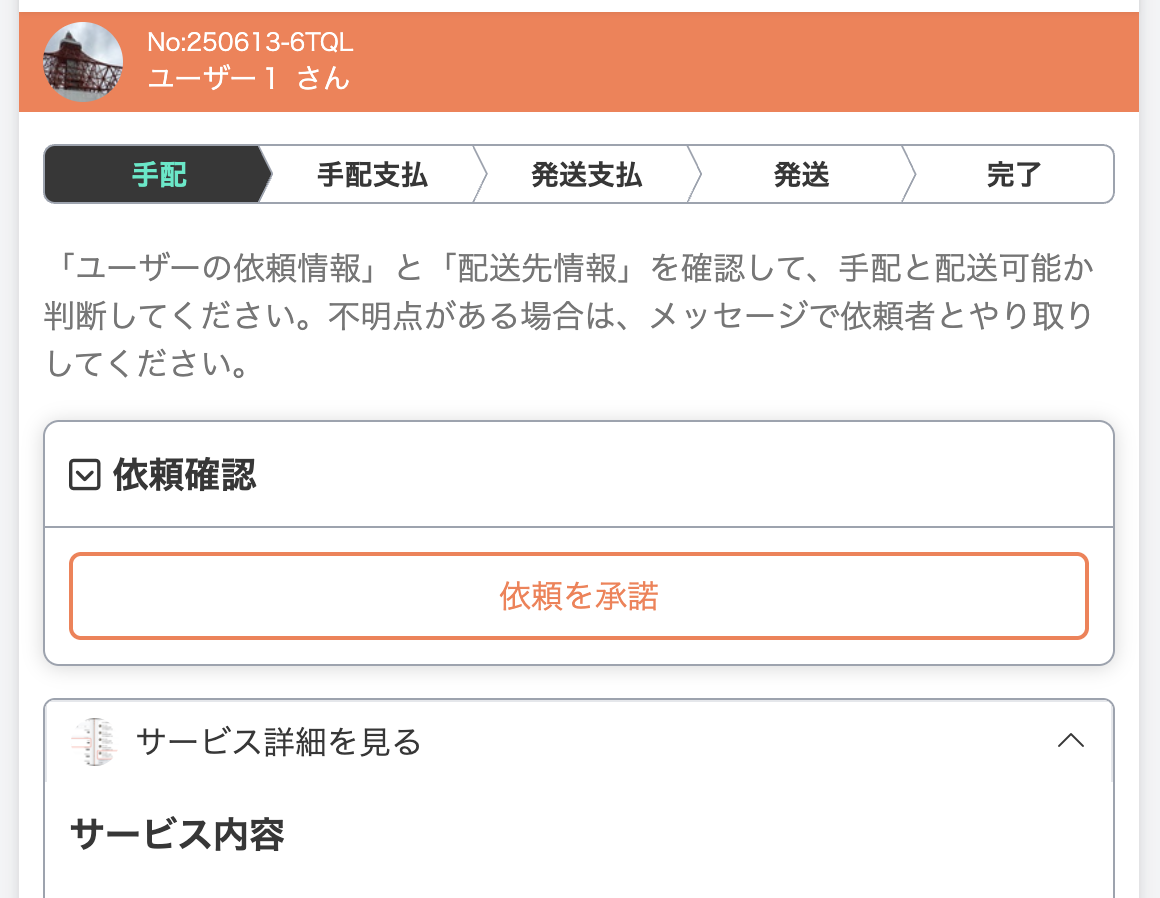Image resolution: width=1160 pixels, height=898 pixels.
Task: Click the service thumbnail next to サービス詳細を見る
Action: [95, 742]
